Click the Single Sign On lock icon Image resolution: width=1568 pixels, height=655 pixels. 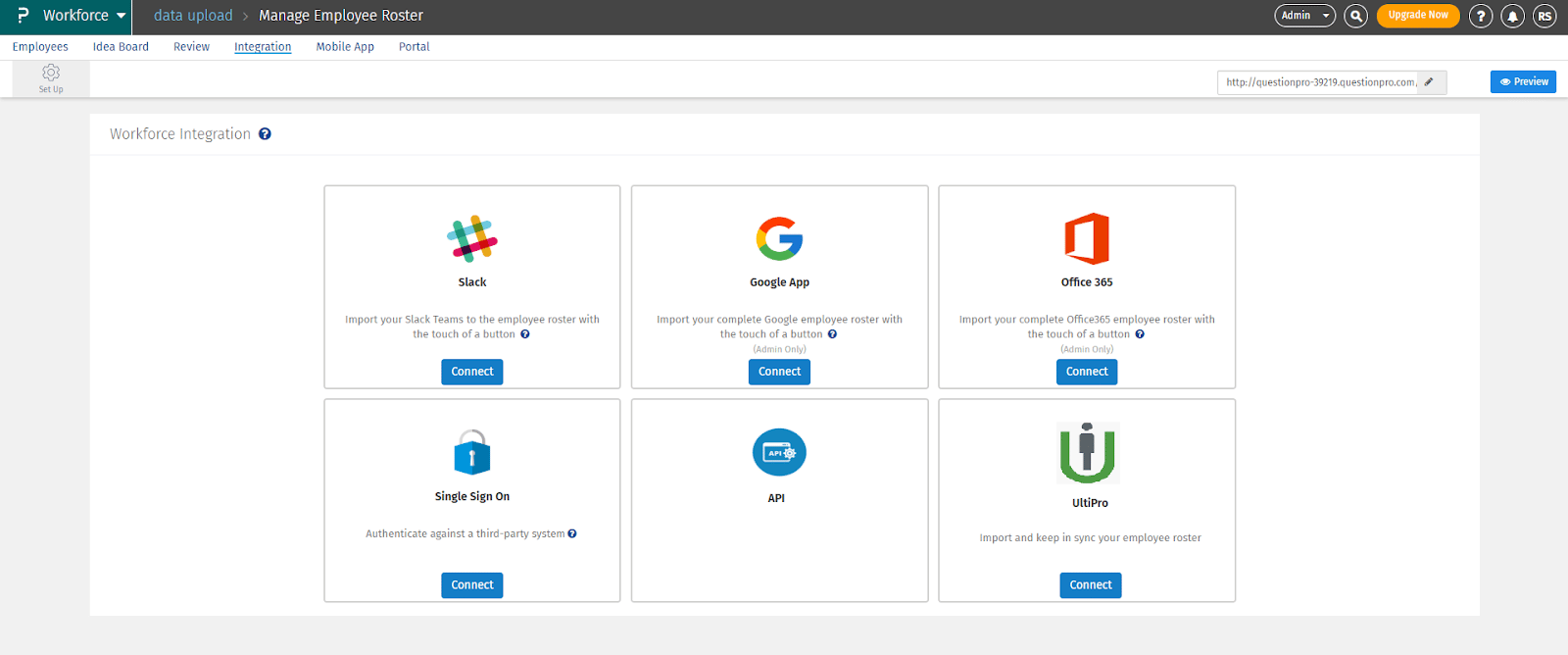click(472, 452)
